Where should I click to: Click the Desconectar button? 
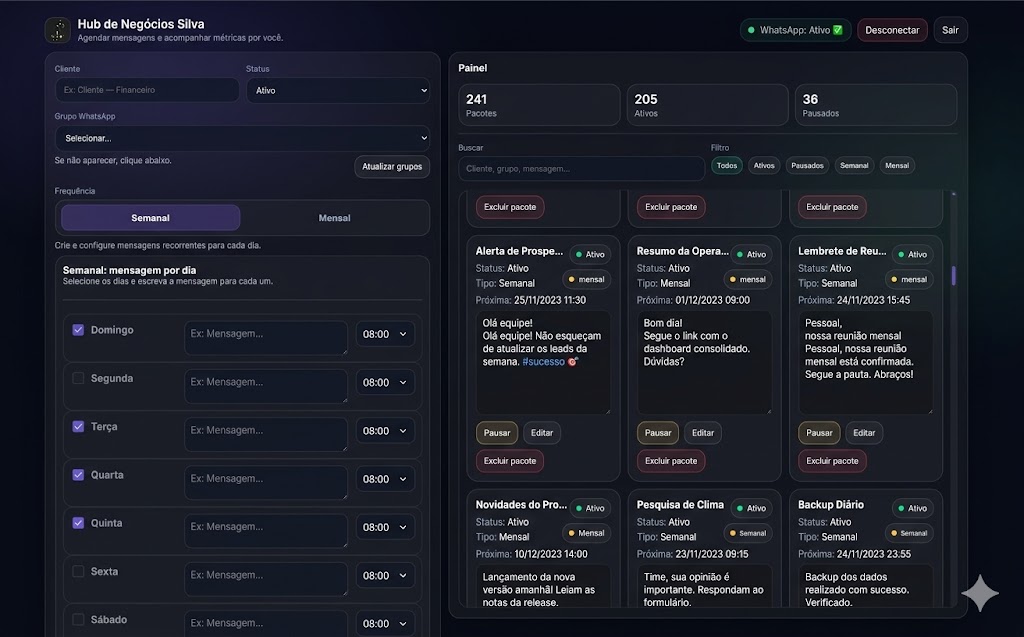892,30
